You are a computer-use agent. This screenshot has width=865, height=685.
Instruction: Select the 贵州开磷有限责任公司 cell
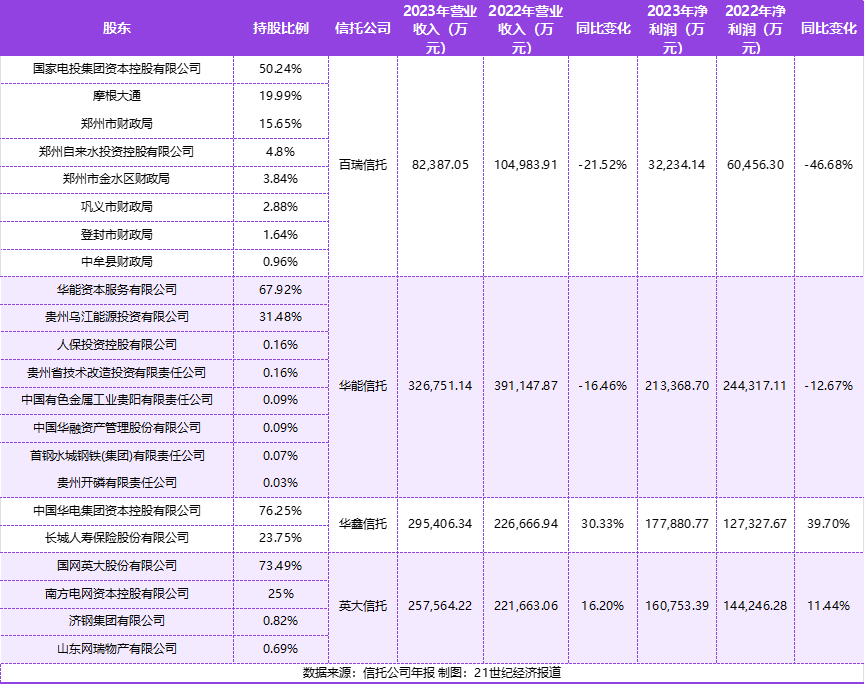click(116, 483)
